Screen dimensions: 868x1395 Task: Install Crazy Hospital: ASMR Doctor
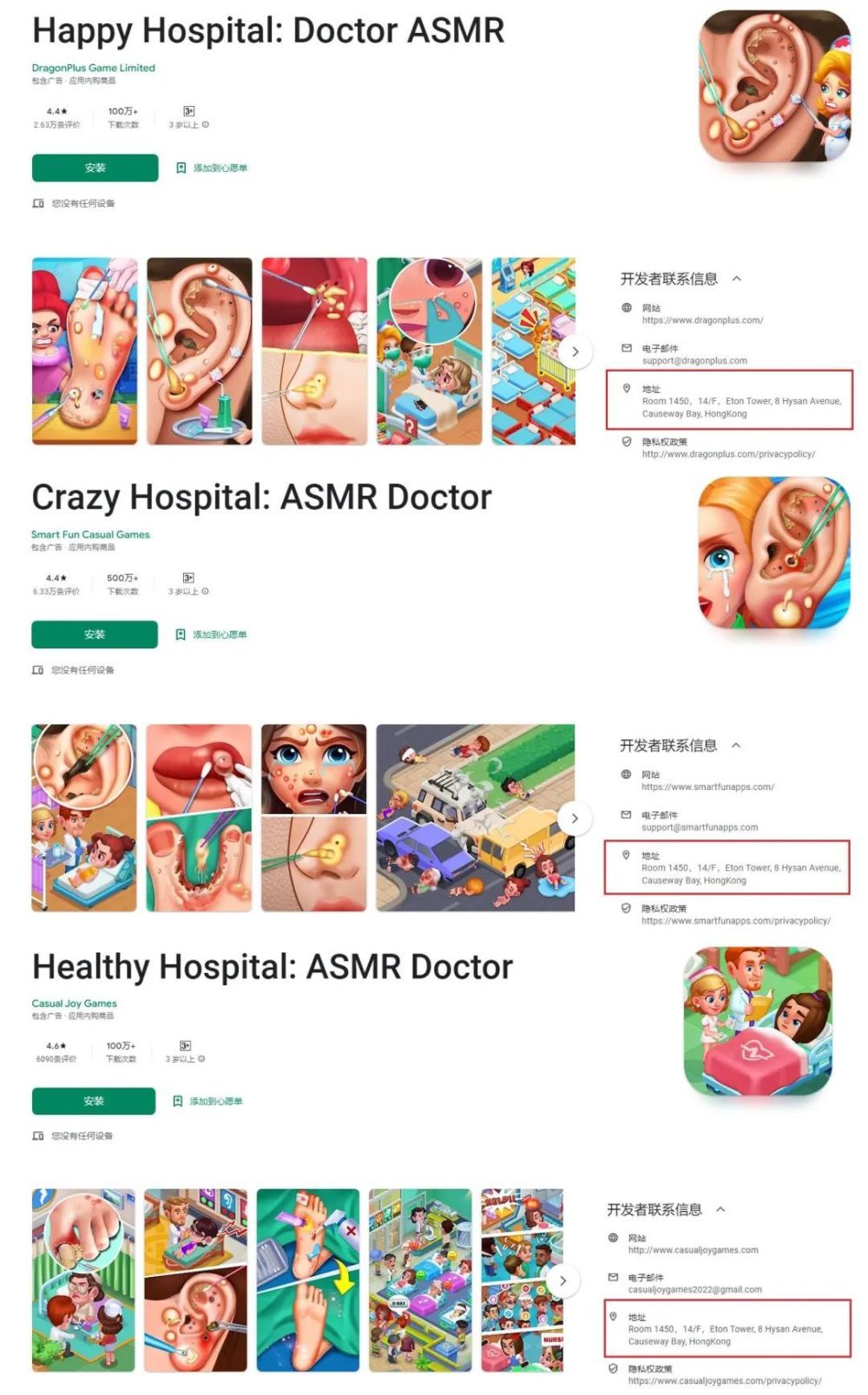click(x=95, y=635)
